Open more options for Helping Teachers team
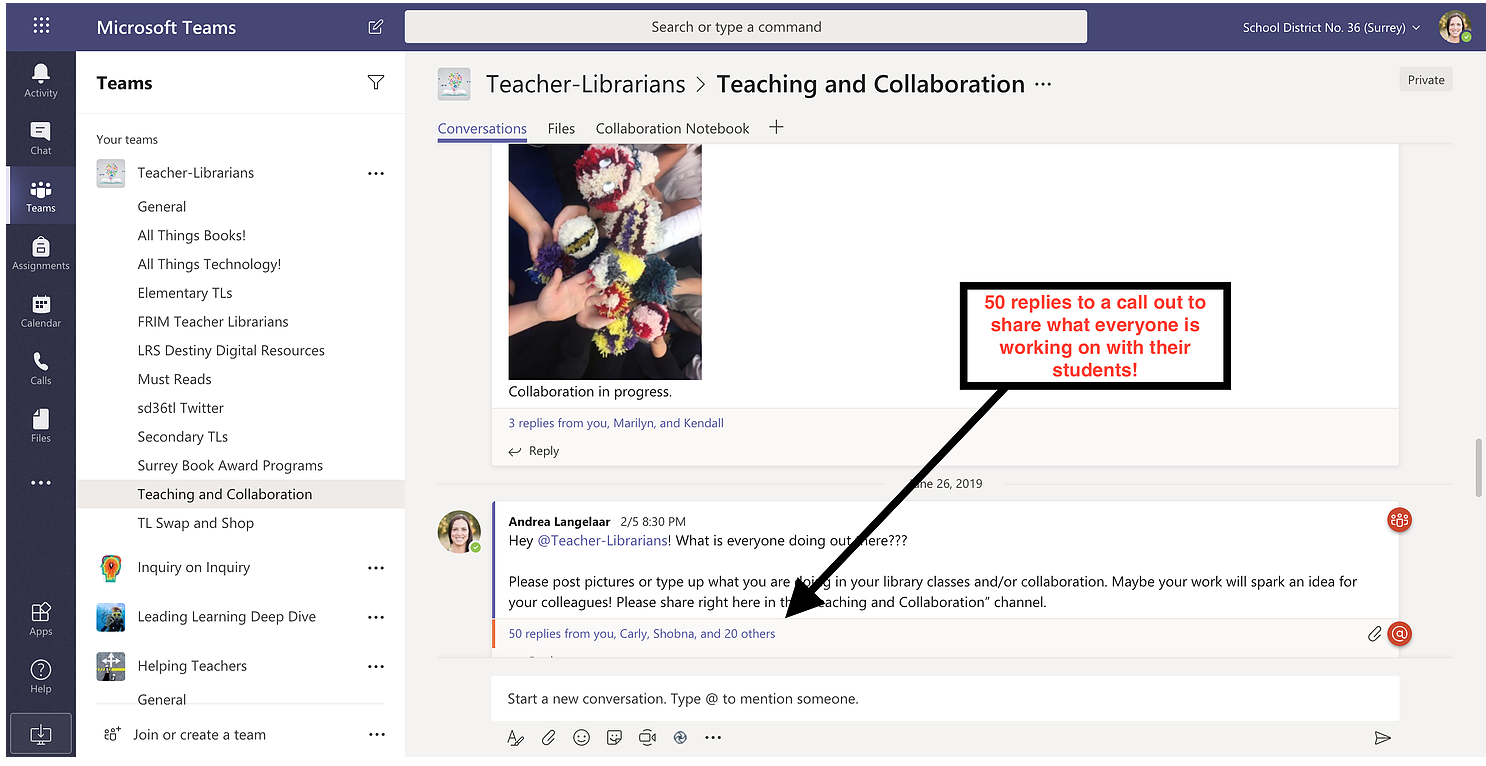This screenshot has width=1486, height=766. (376, 666)
